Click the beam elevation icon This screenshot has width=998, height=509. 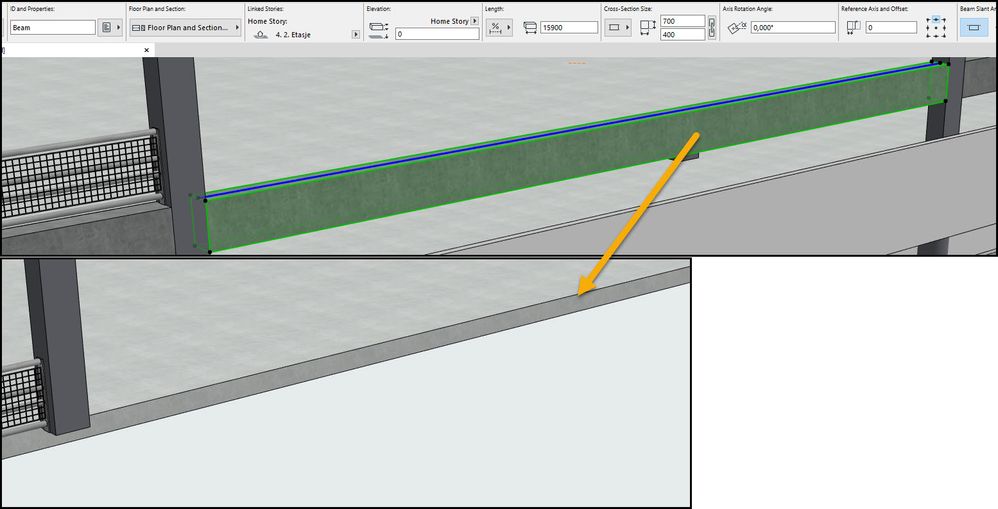click(x=379, y=31)
